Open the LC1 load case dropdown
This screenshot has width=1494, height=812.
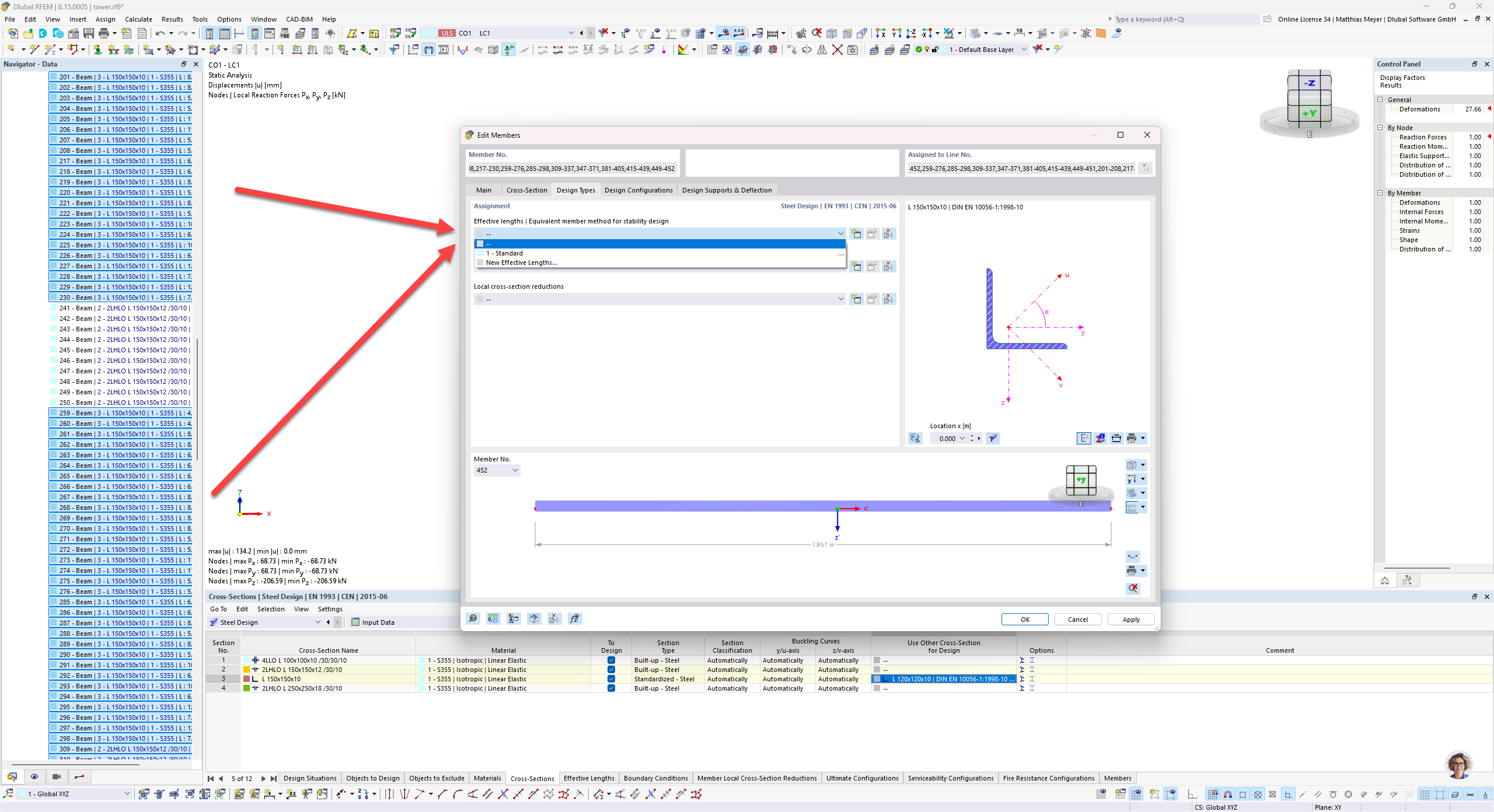click(x=571, y=33)
